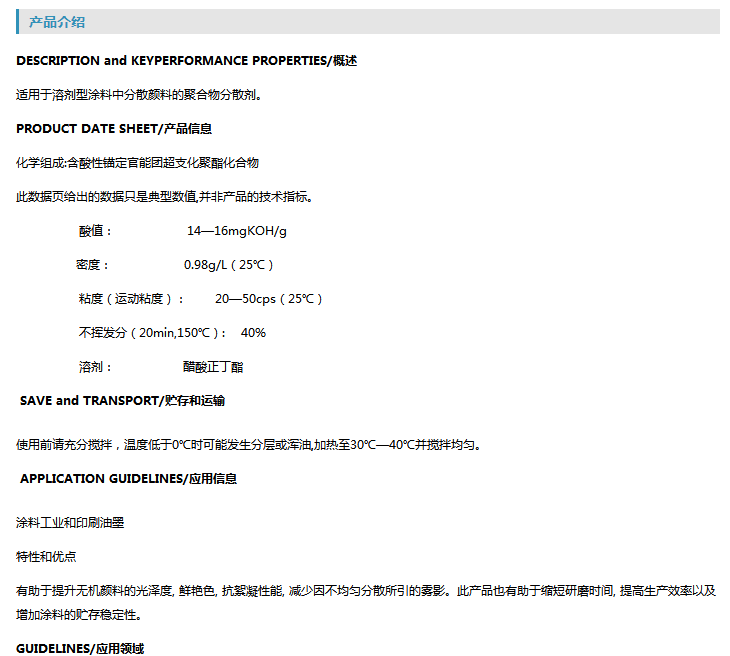The image size is (730, 656).
Task: Select the 20—50cps viscosity value
Action: point(268,299)
